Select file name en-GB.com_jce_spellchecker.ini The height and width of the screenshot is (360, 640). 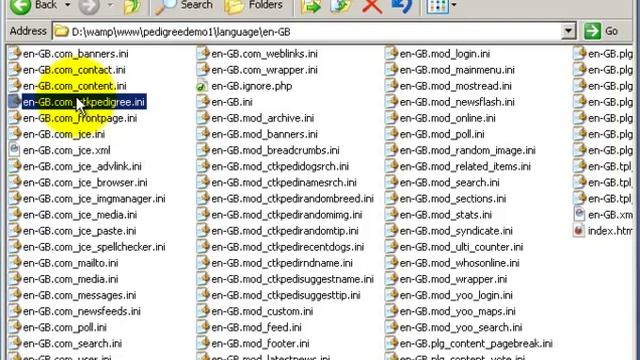(94, 247)
